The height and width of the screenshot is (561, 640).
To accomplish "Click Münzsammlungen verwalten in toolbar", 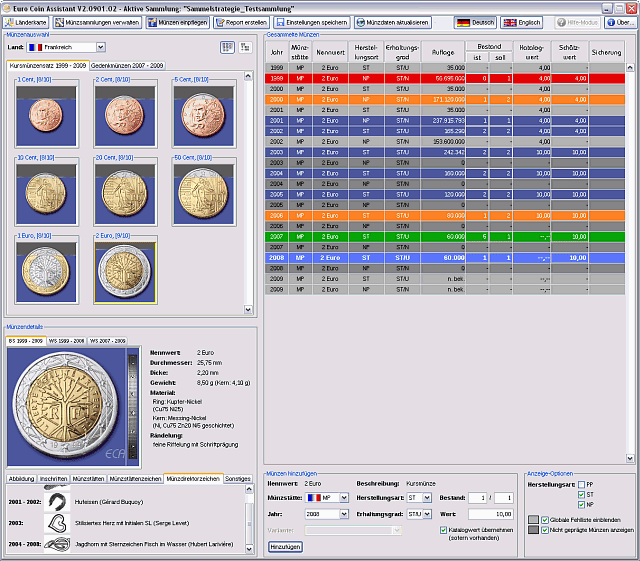I will coord(98,22).
